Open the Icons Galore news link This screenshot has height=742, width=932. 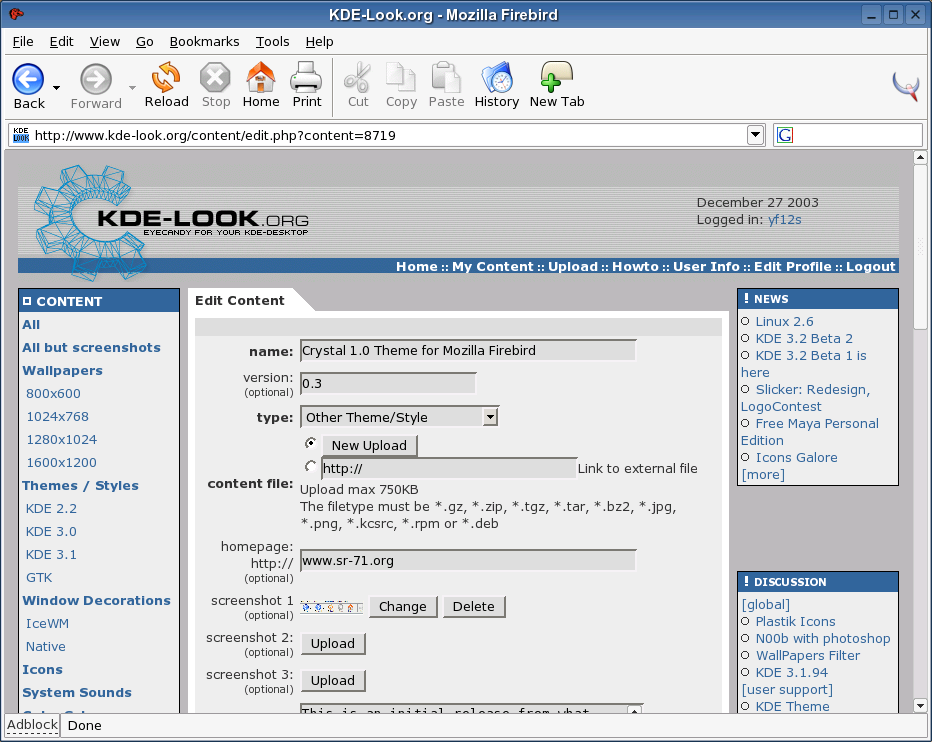coord(796,458)
